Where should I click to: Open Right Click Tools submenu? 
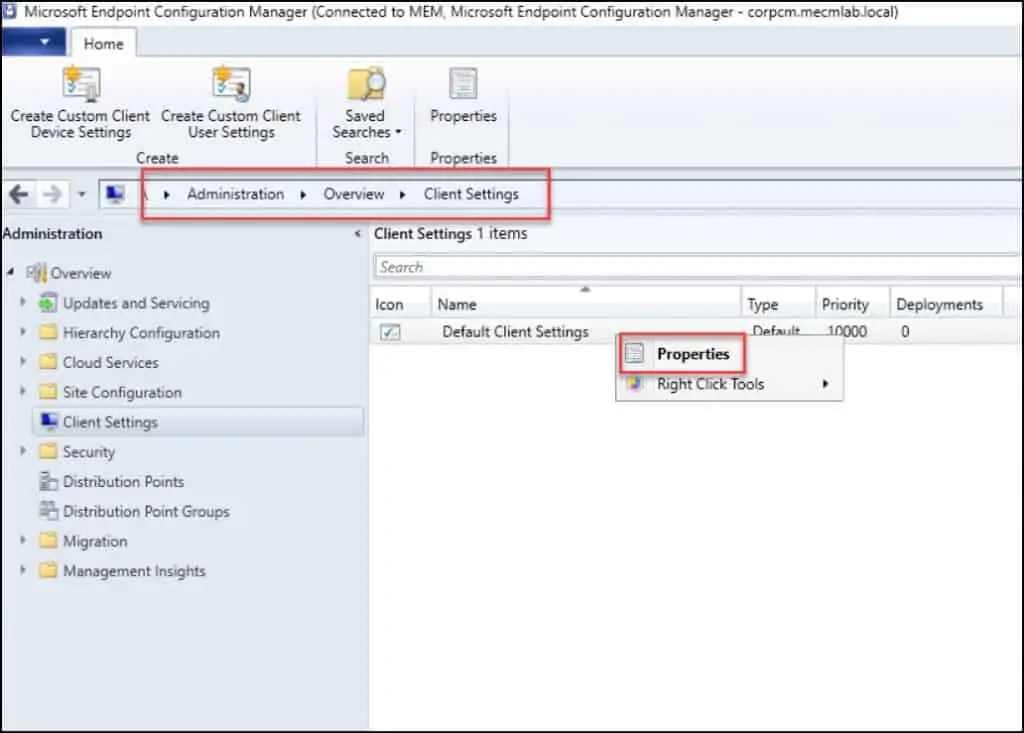pyautogui.click(x=729, y=384)
